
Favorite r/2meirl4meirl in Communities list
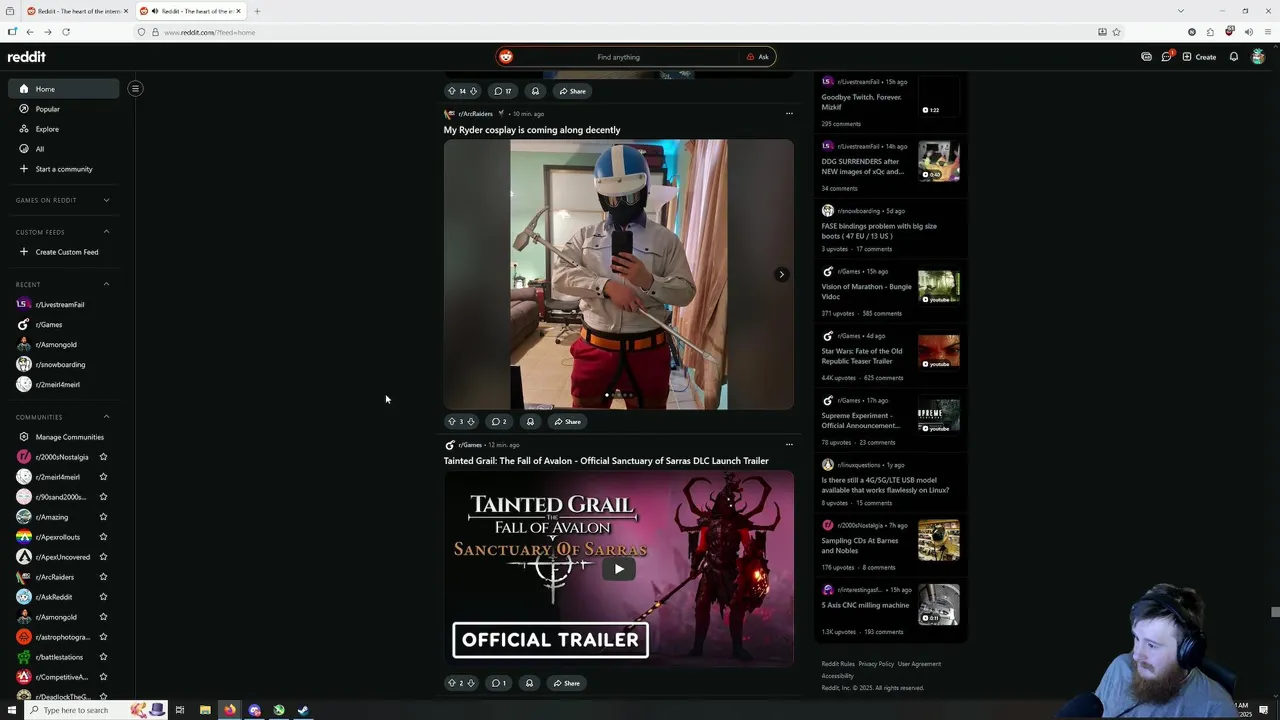[103, 477]
